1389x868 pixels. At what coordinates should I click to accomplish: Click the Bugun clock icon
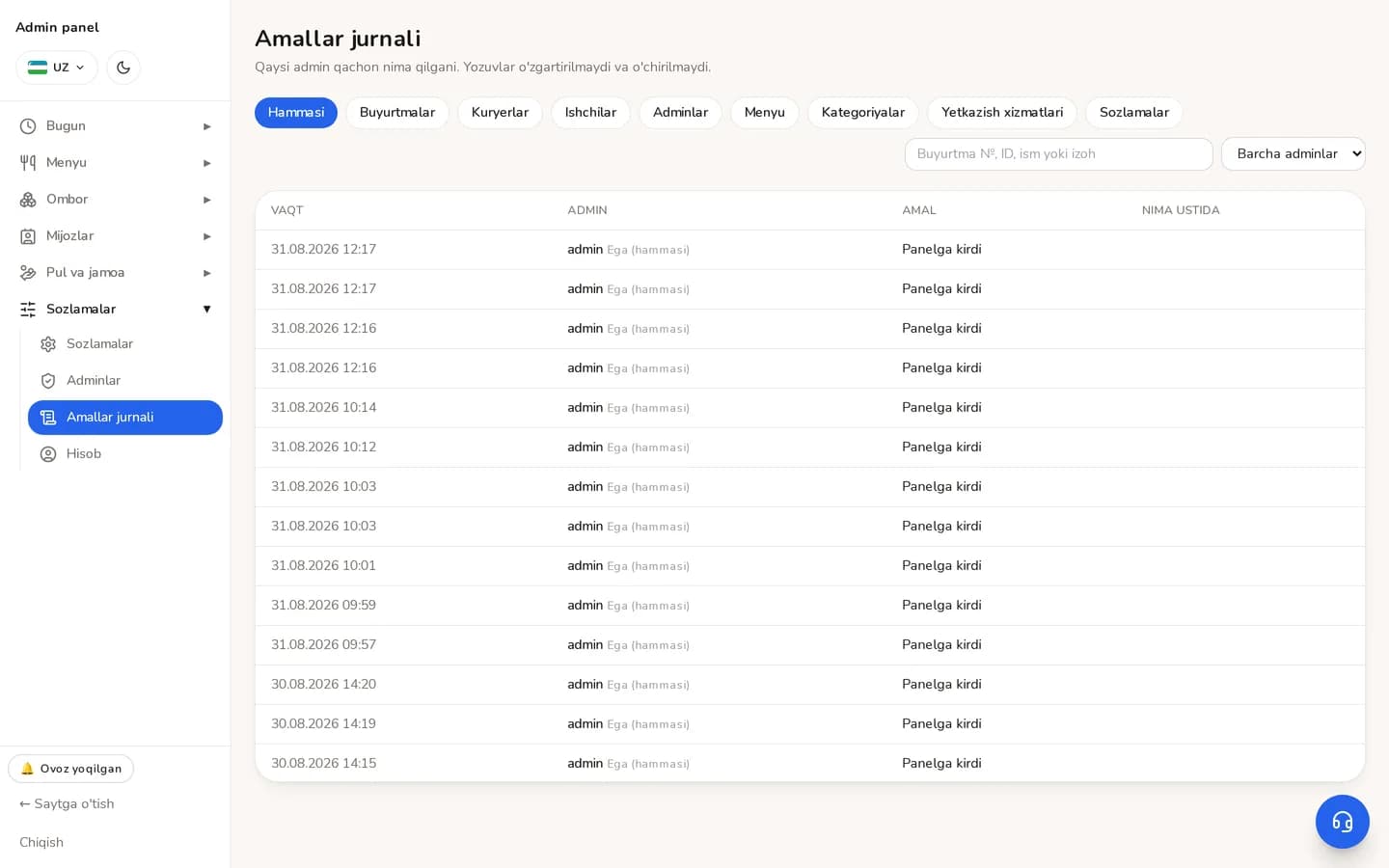click(x=28, y=126)
